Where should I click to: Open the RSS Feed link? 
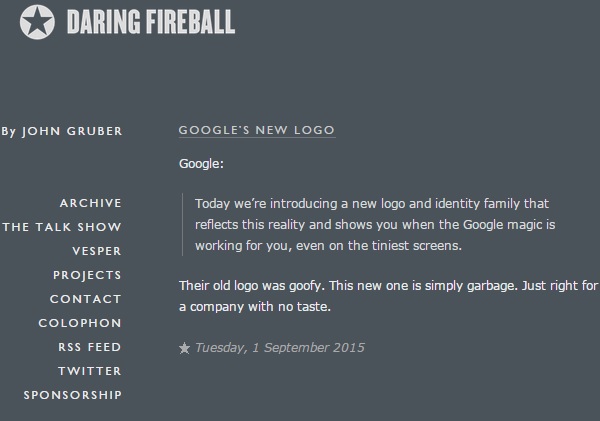tap(90, 347)
